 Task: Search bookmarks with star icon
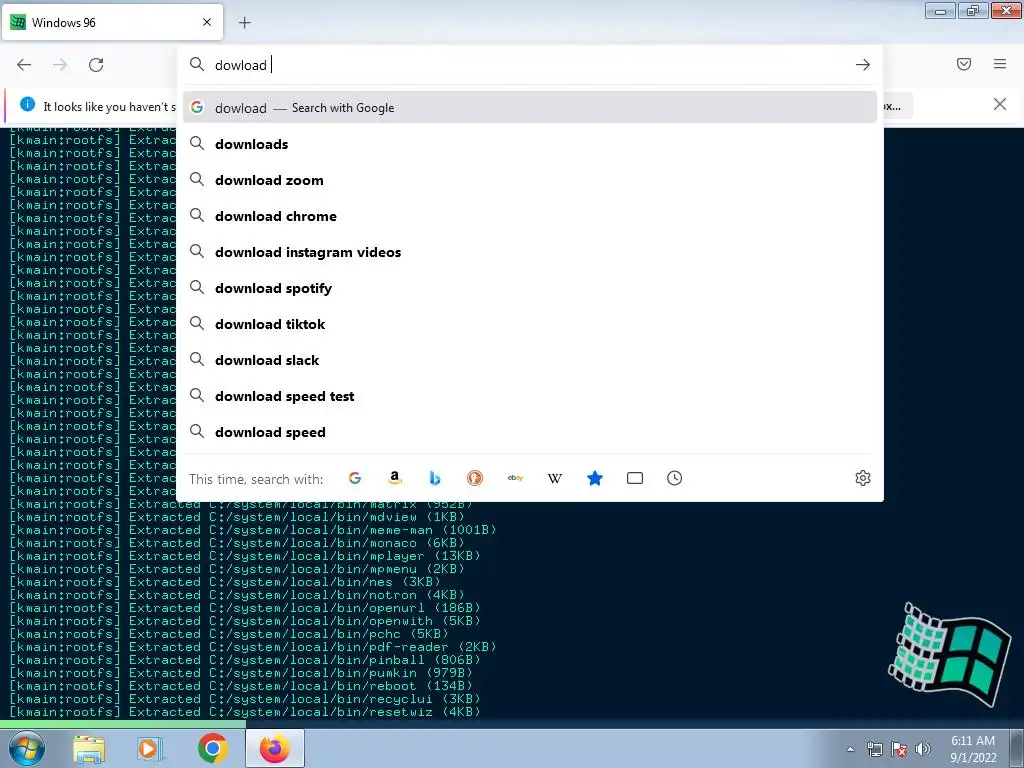click(595, 478)
